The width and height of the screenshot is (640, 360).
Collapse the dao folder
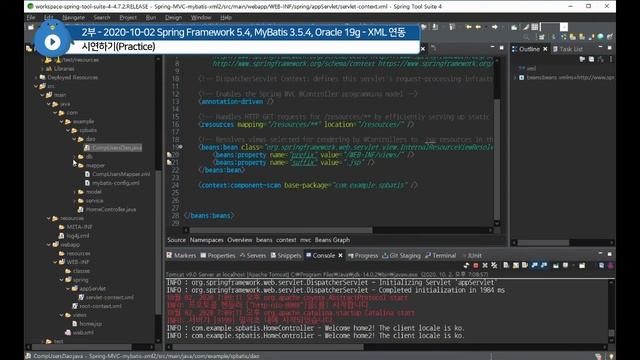pos(75,139)
